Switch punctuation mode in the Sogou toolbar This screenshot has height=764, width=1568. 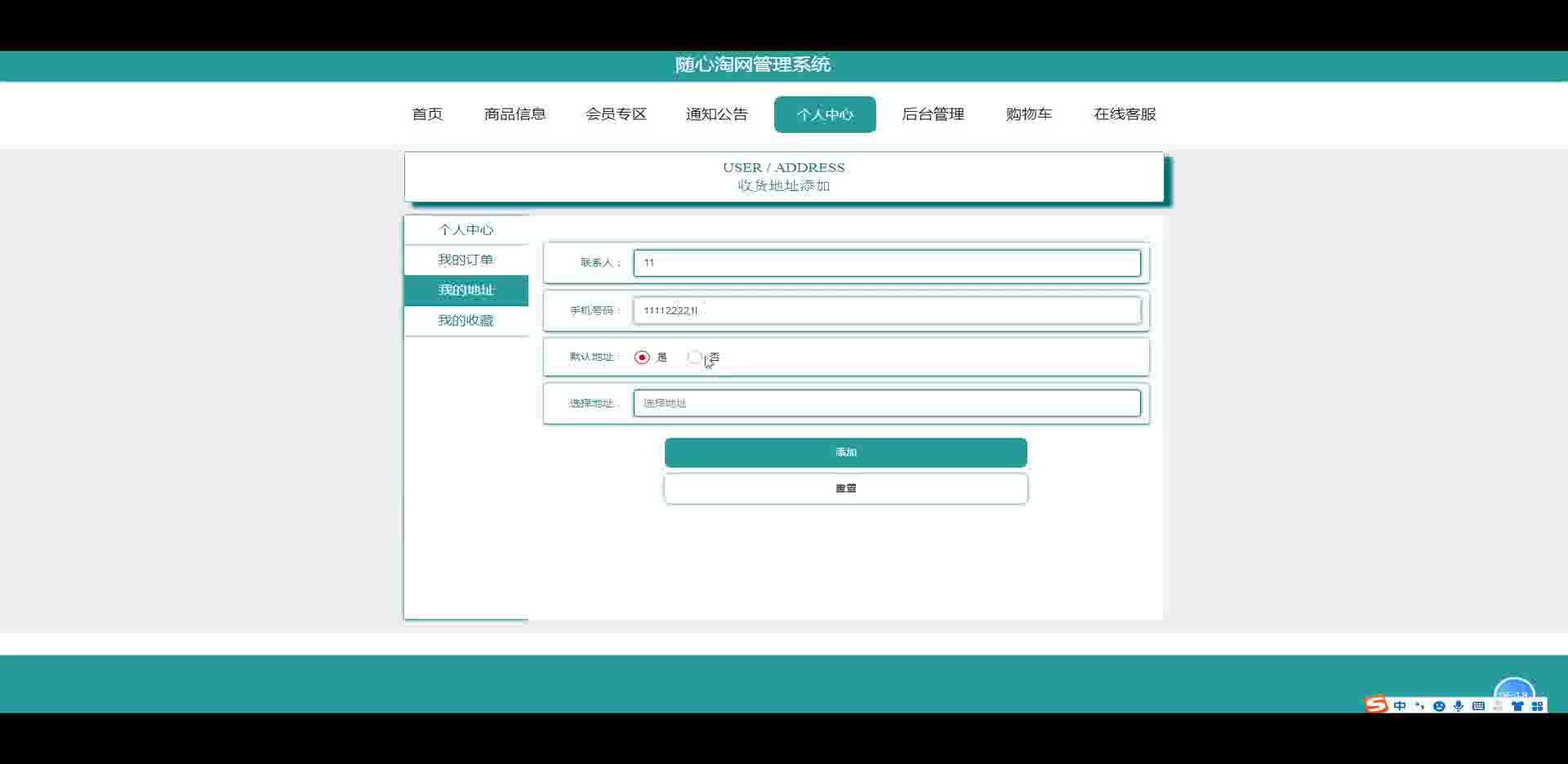click(1419, 706)
